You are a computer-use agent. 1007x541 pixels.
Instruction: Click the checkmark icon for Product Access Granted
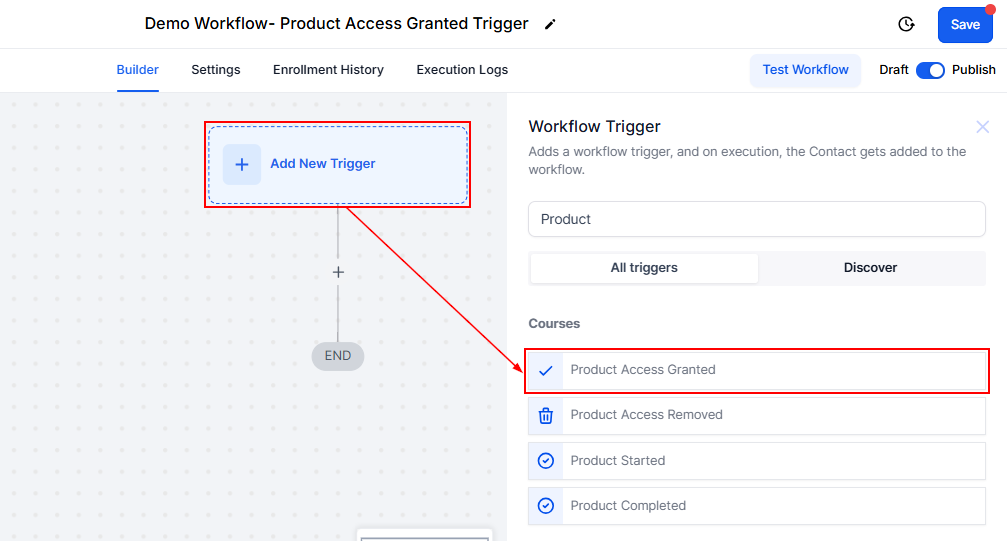[x=546, y=370]
